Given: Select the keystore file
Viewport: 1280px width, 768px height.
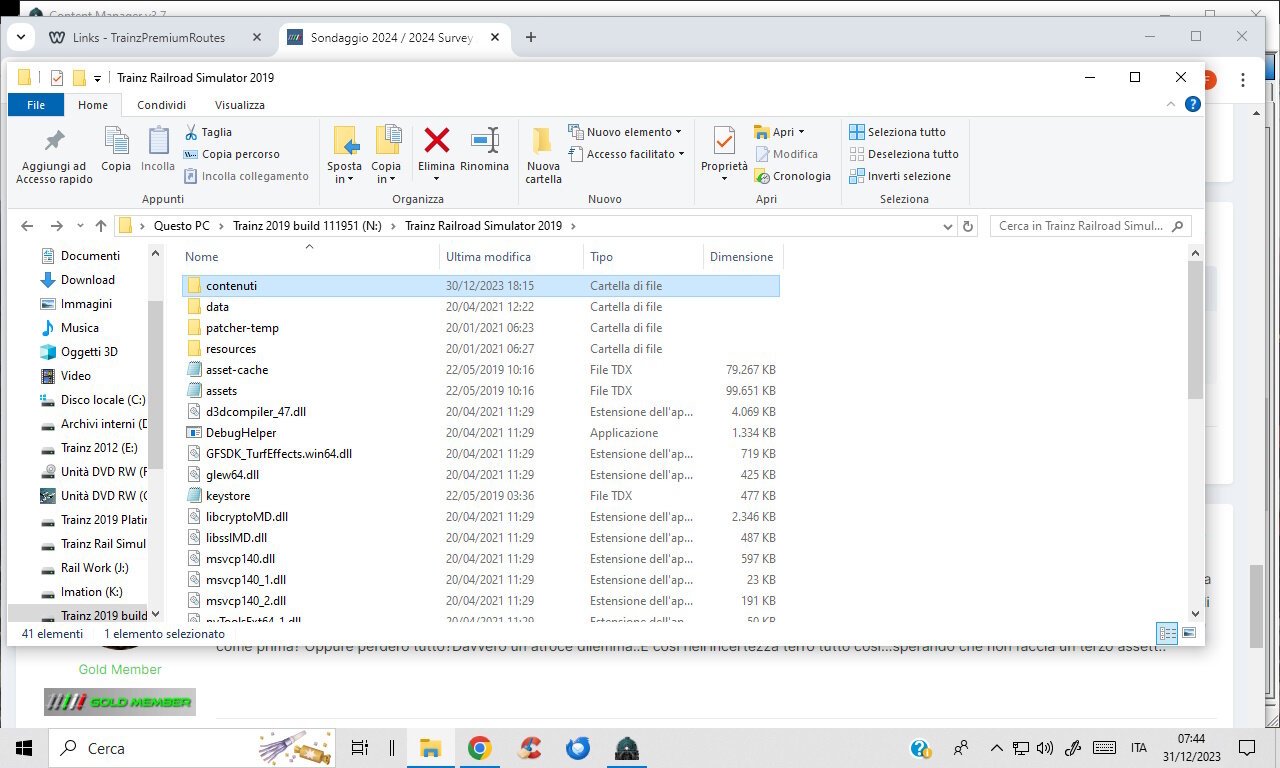Looking at the screenshot, I should [x=481, y=496].
